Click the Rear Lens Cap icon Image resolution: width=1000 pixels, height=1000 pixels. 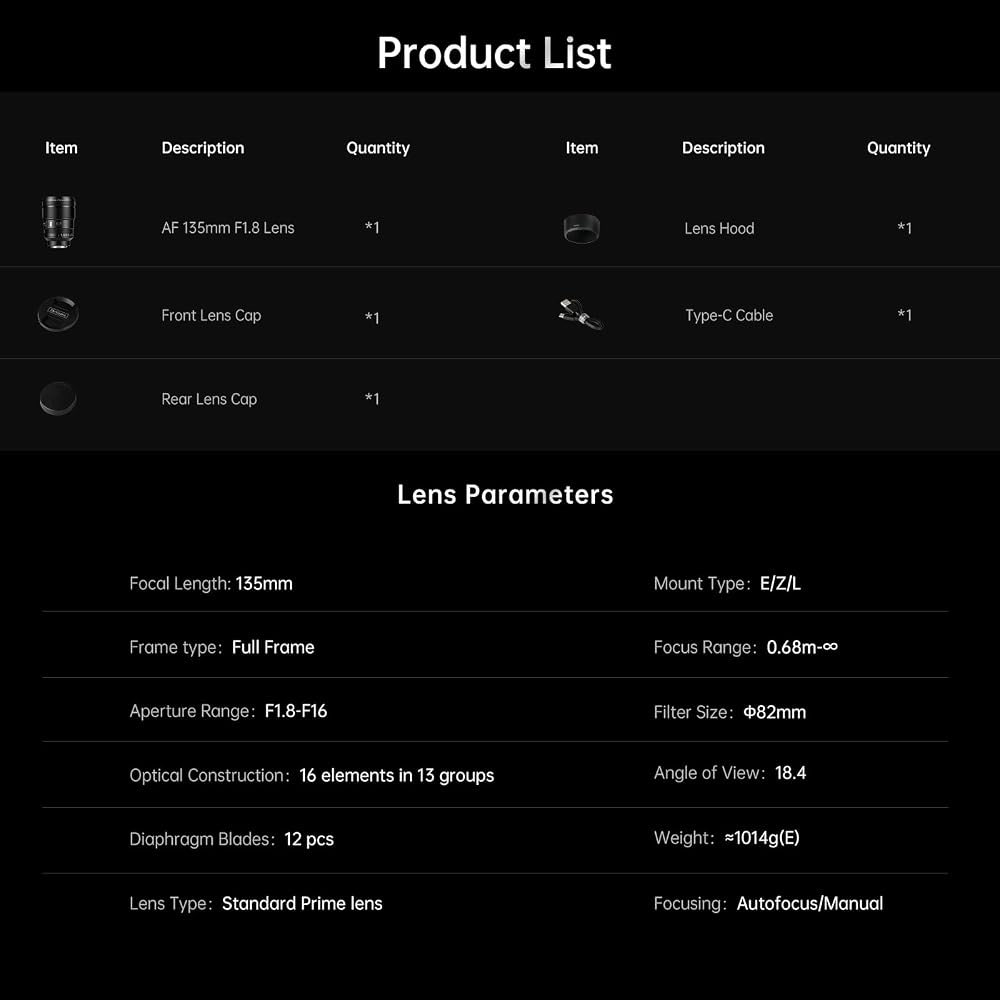click(58, 399)
